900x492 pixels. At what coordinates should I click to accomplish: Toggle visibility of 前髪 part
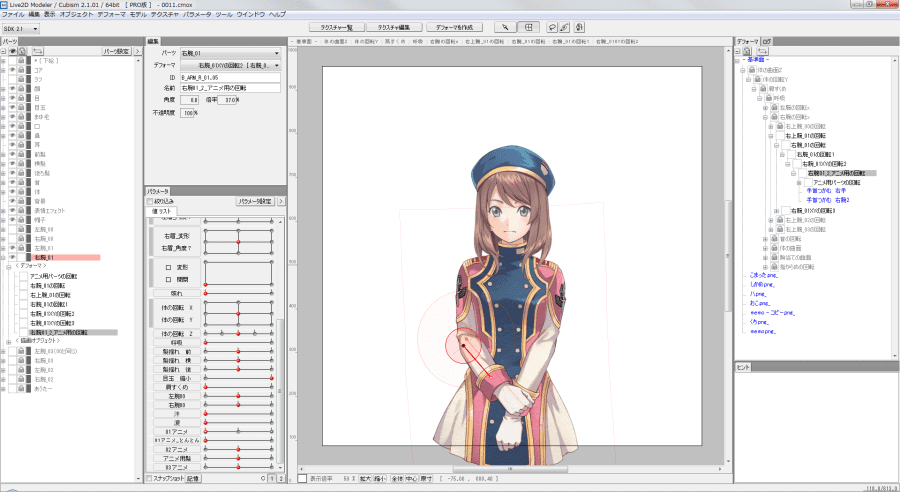(12, 154)
